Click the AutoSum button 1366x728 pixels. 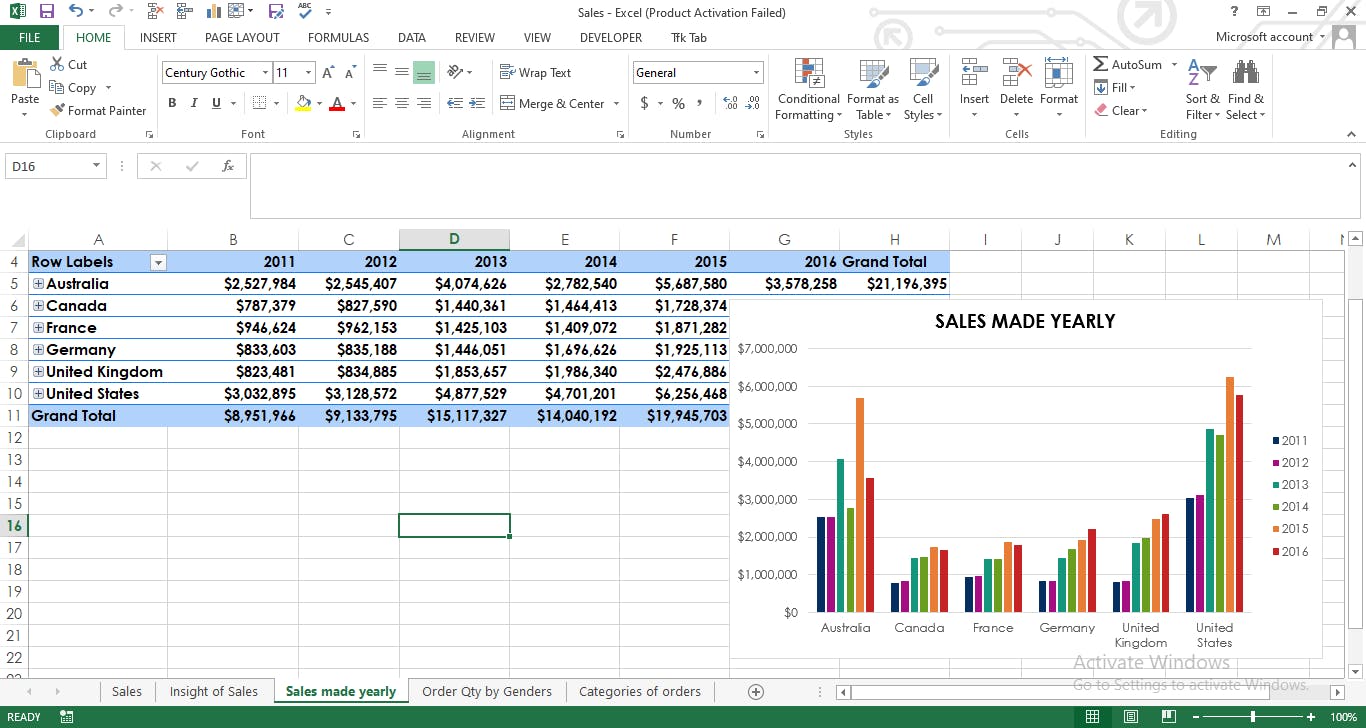pos(1129,65)
